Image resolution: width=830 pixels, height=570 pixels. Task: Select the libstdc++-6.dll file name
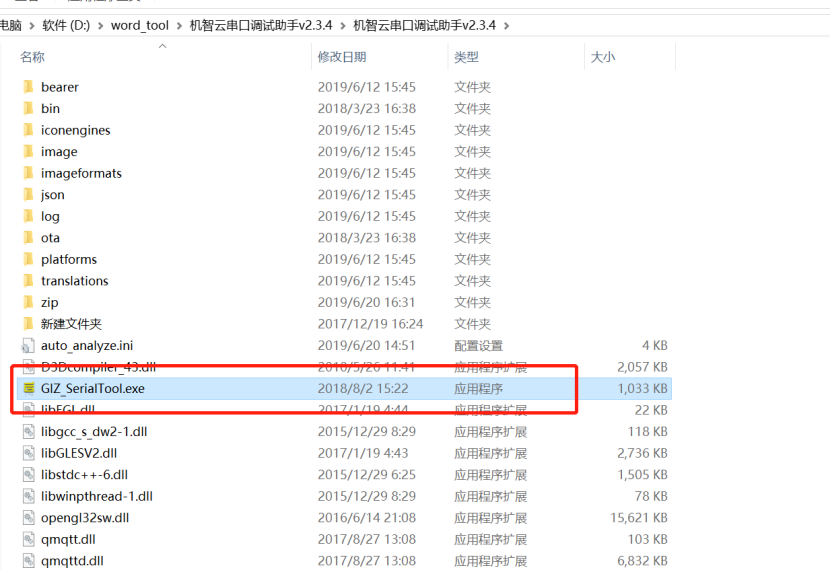tap(84, 475)
